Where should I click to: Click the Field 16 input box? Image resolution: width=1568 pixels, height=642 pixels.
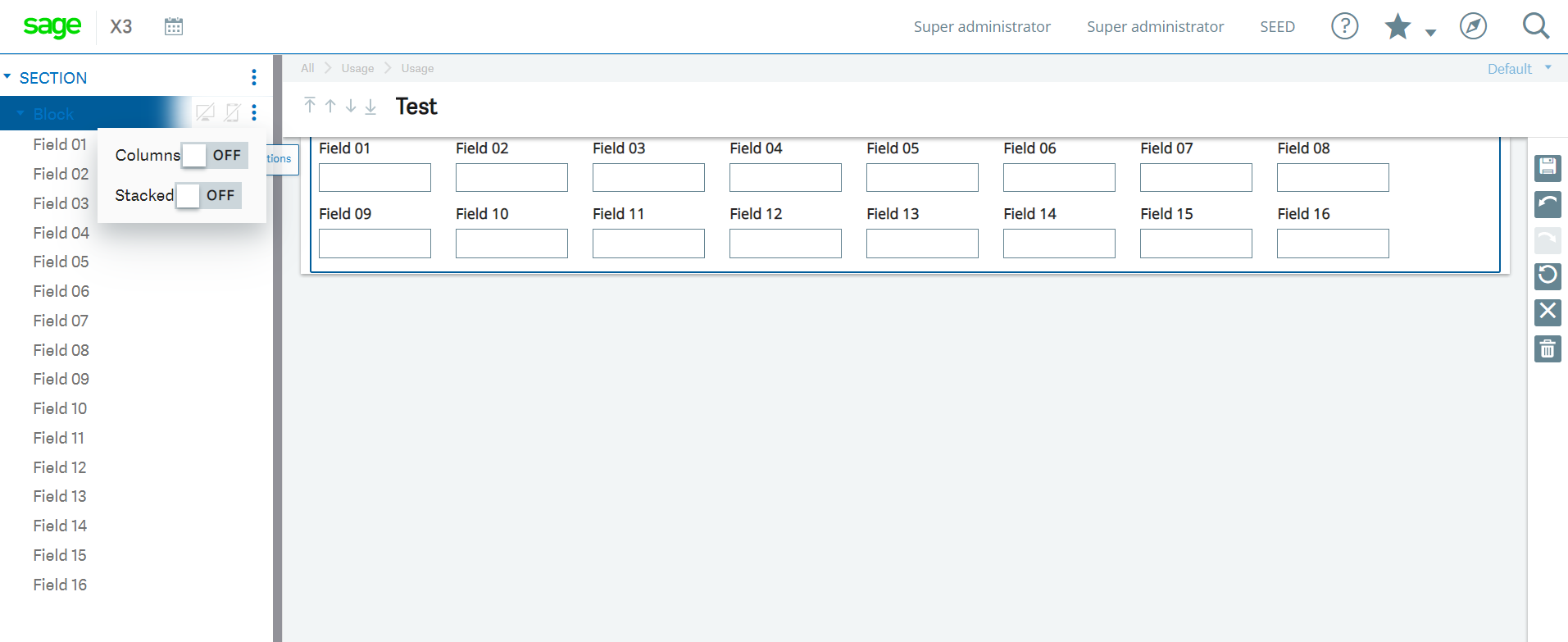click(1333, 244)
